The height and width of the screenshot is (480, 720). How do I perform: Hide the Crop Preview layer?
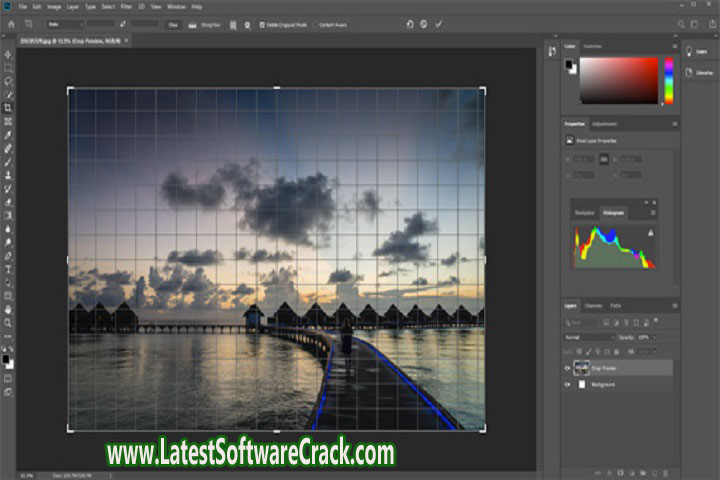568,368
